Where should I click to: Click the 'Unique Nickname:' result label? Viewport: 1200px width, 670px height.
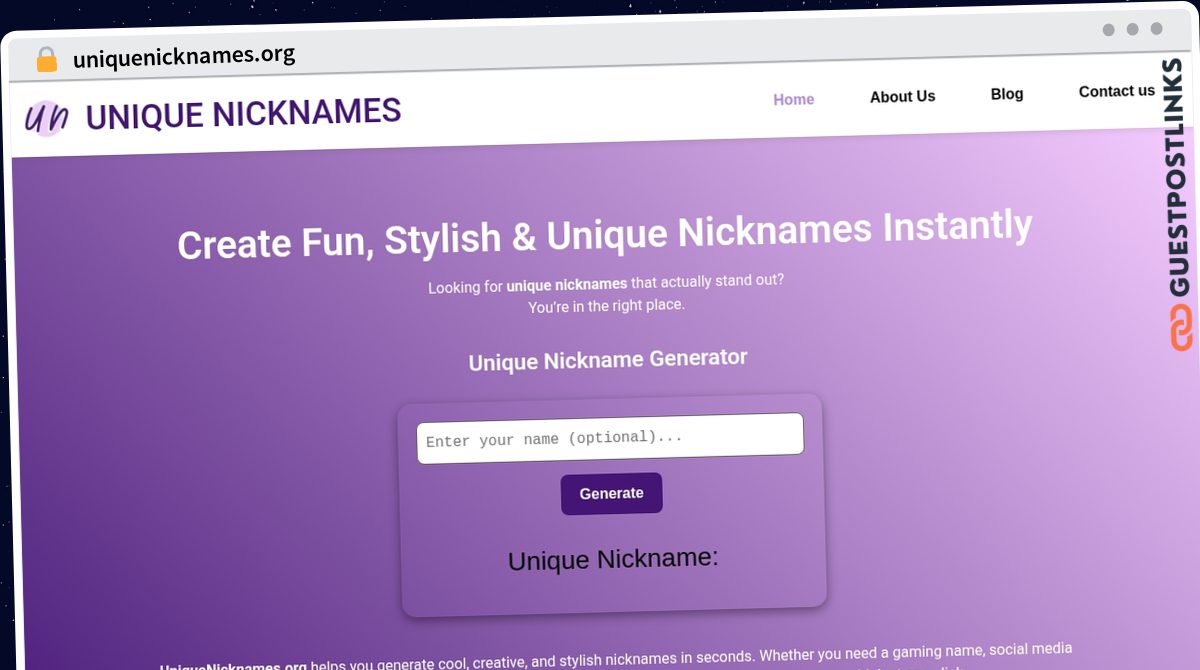click(613, 558)
